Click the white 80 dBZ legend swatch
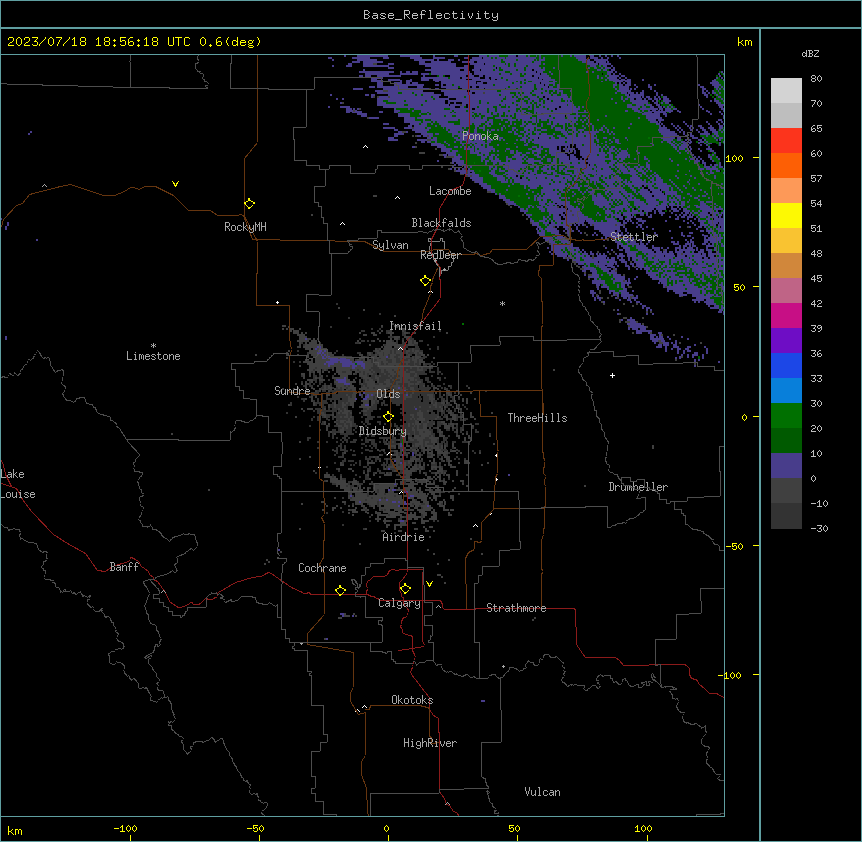Screen dimensions: 862x842 pos(786,90)
